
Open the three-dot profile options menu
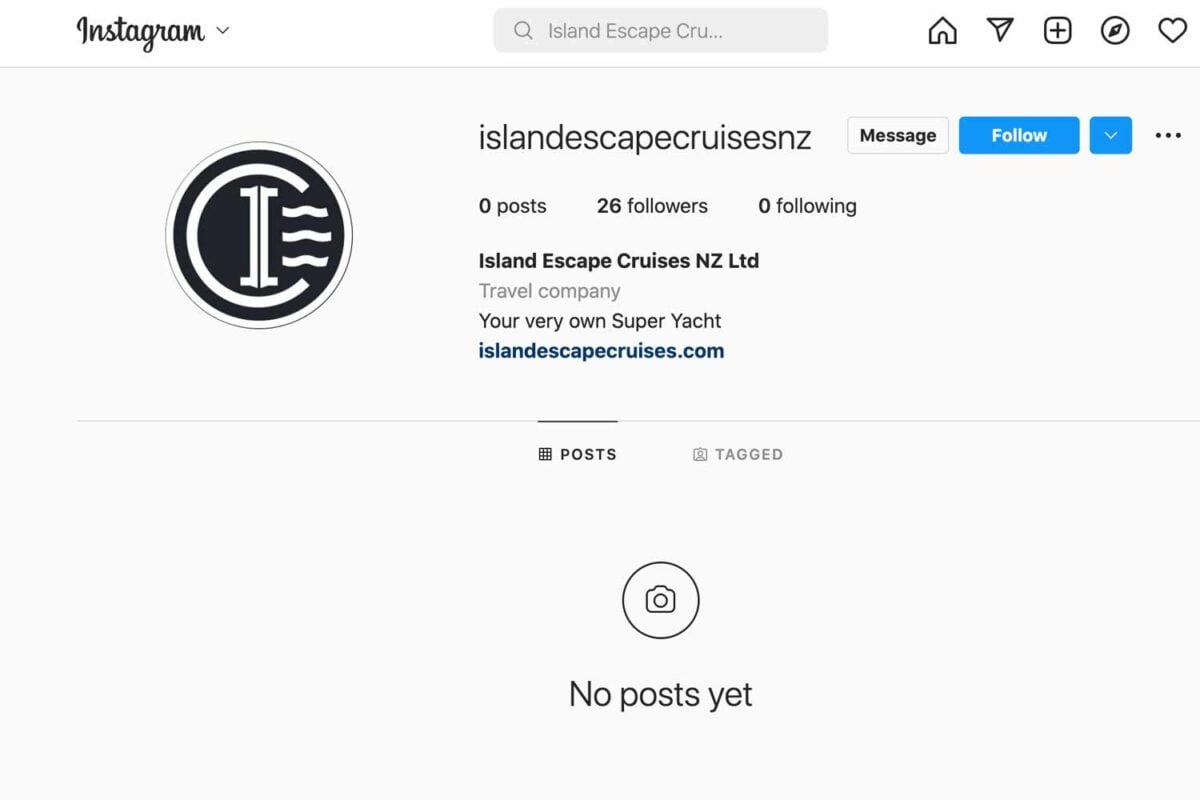[x=1168, y=136]
